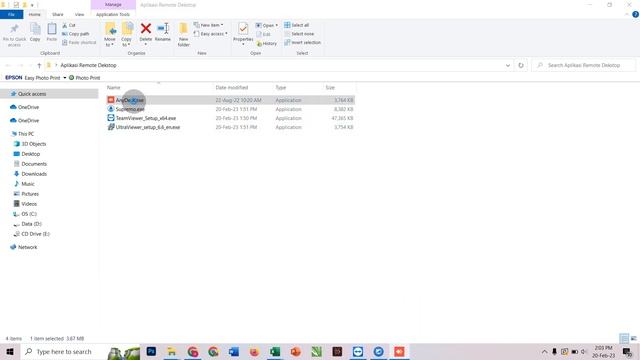Expand address bar history dropdown
Screen dimensions: 640x360
pyautogui.click(x=508, y=65)
